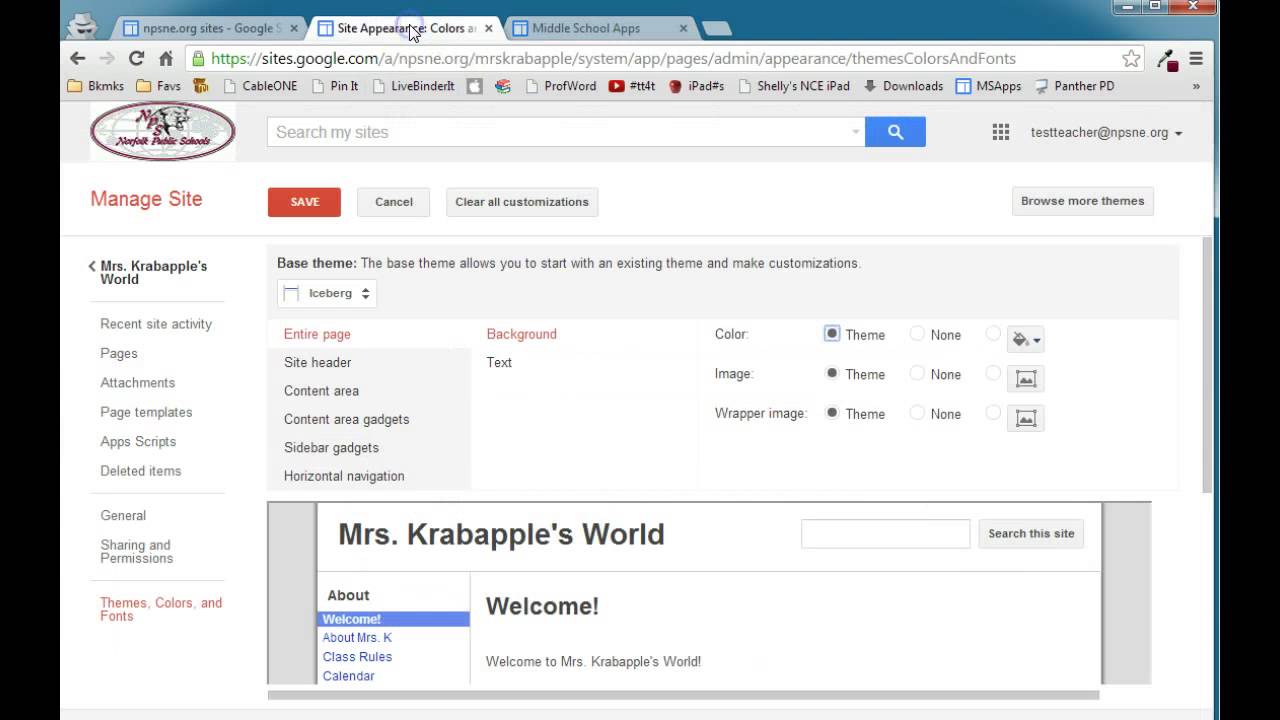Open the CableONE bookmark
The height and width of the screenshot is (720, 1280).
(260, 86)
